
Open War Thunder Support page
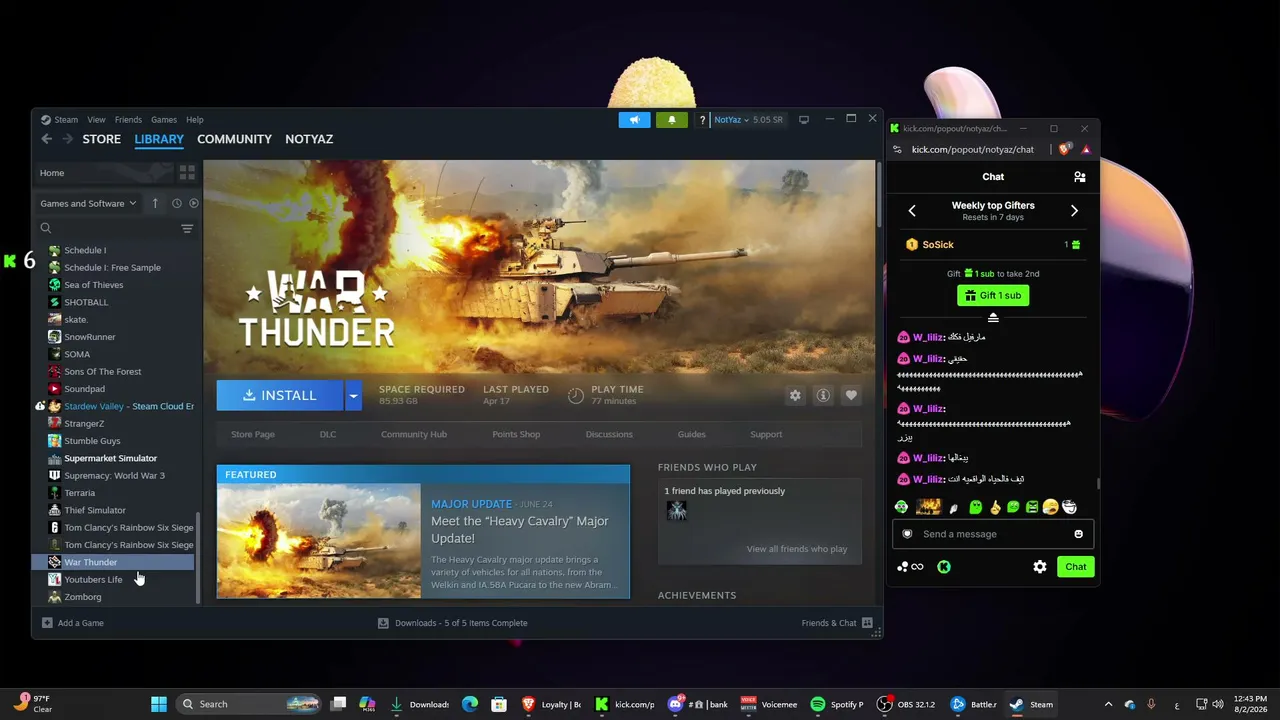(x=766, y=434)
